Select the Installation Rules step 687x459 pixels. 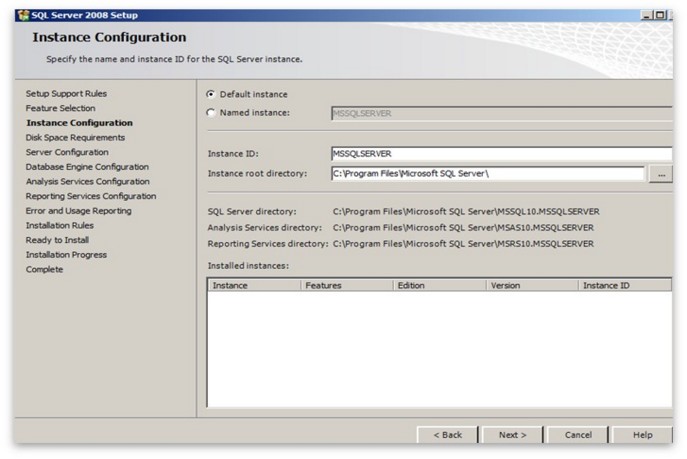[x=60, y=225]
